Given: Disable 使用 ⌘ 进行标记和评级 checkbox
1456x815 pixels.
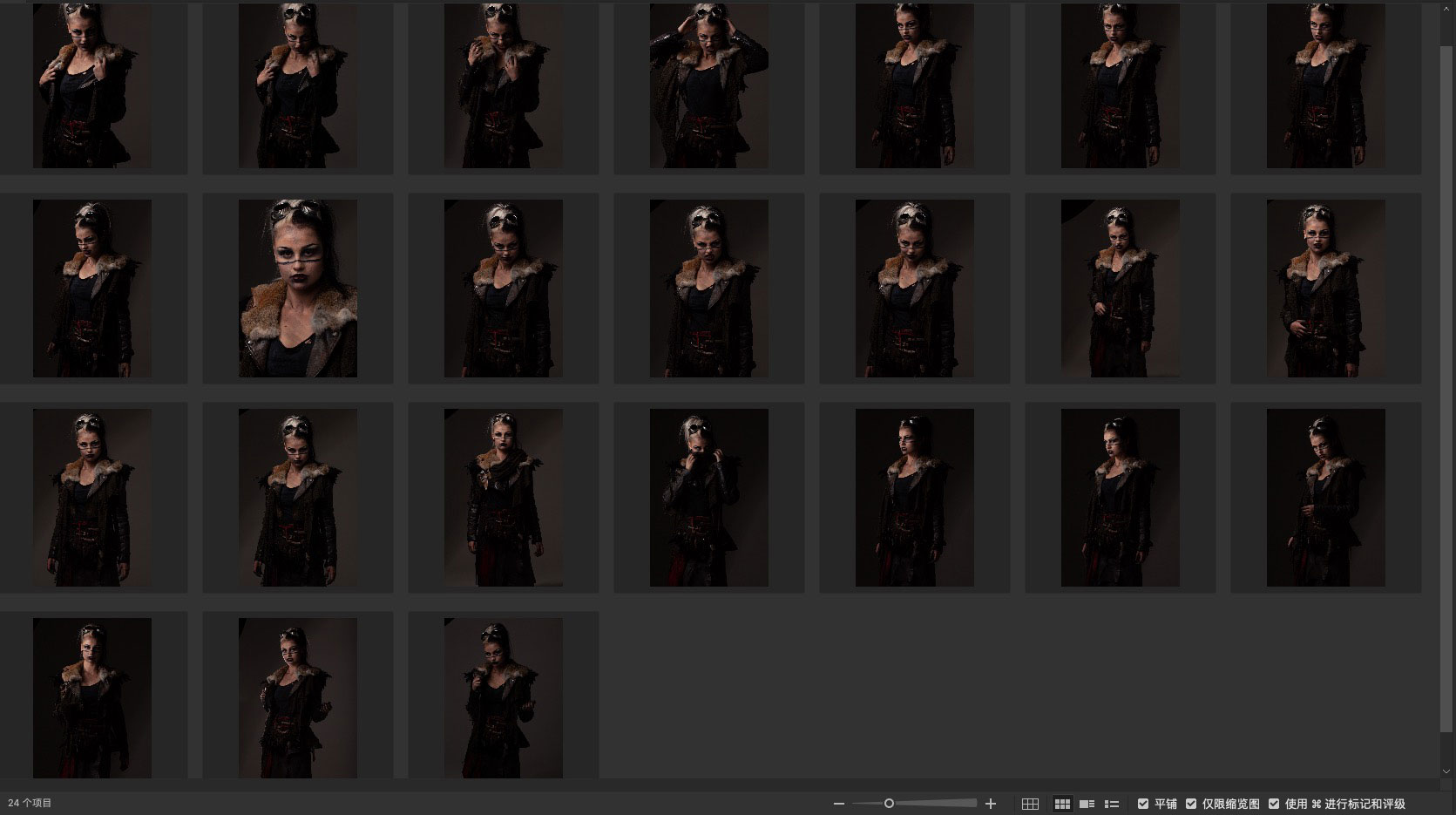Looking at the screenshot, I should (1274, 804).
